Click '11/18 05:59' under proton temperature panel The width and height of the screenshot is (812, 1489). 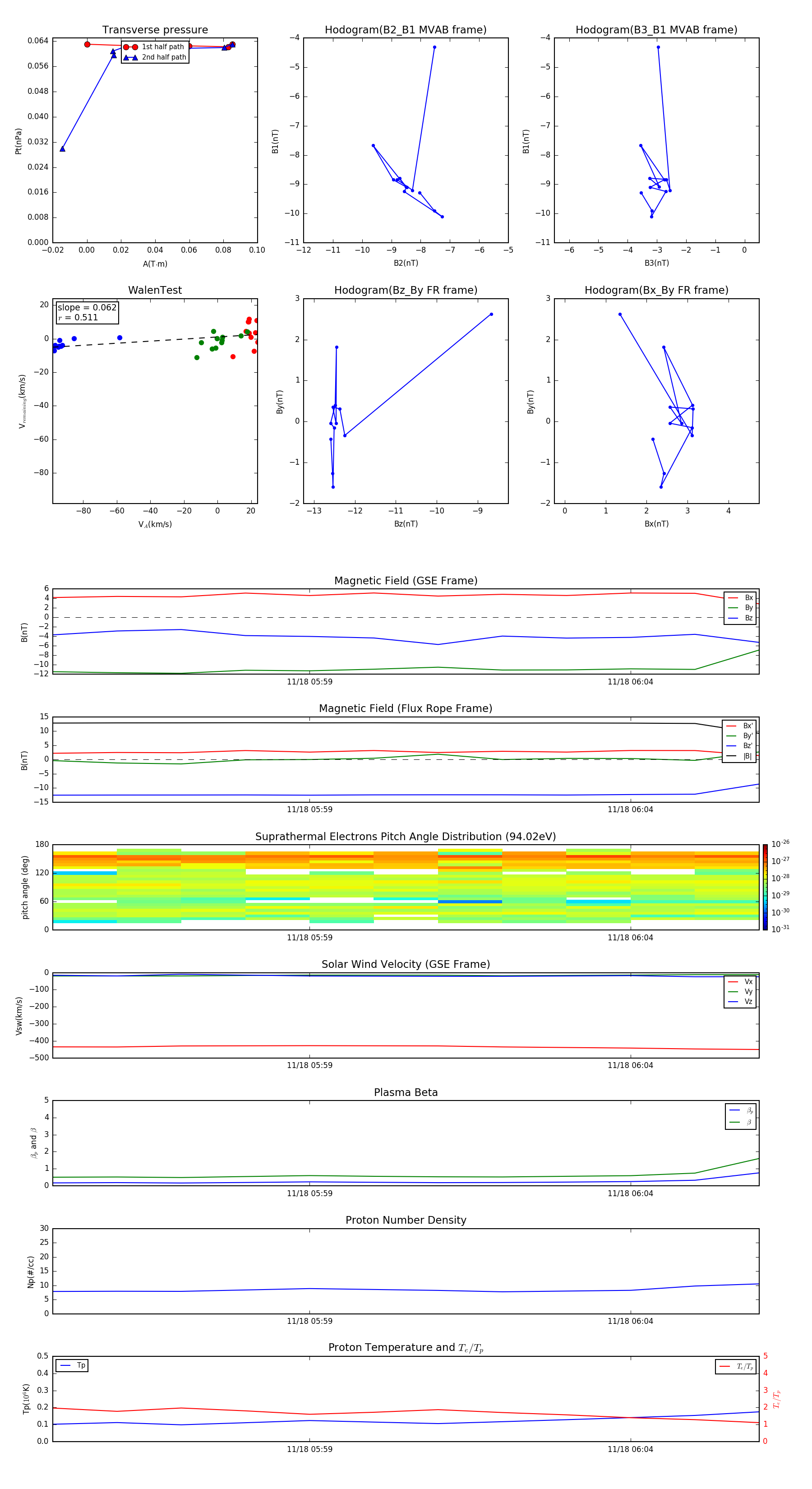[310, 1449]
